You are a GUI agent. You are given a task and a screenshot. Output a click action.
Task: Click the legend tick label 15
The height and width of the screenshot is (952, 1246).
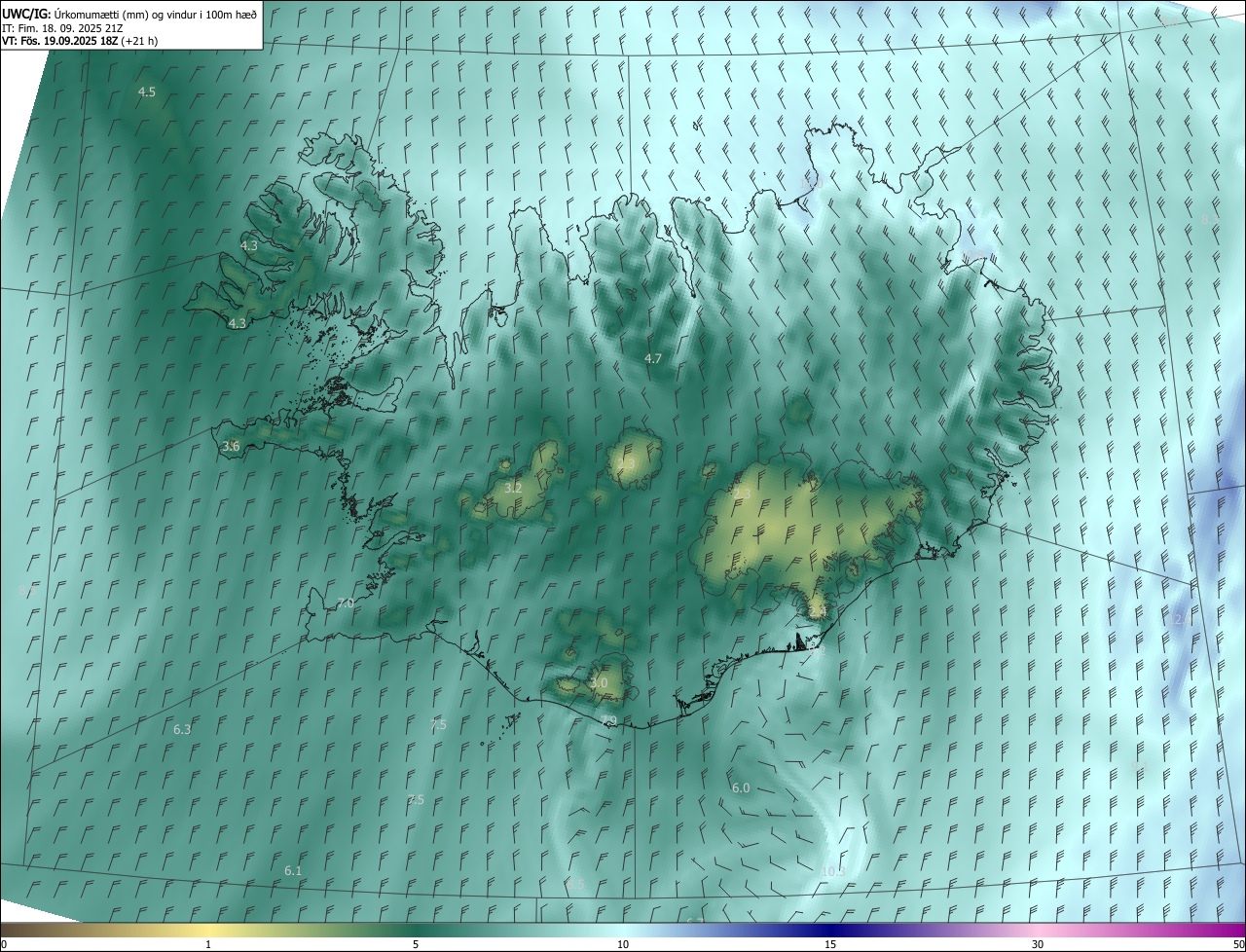830,944
